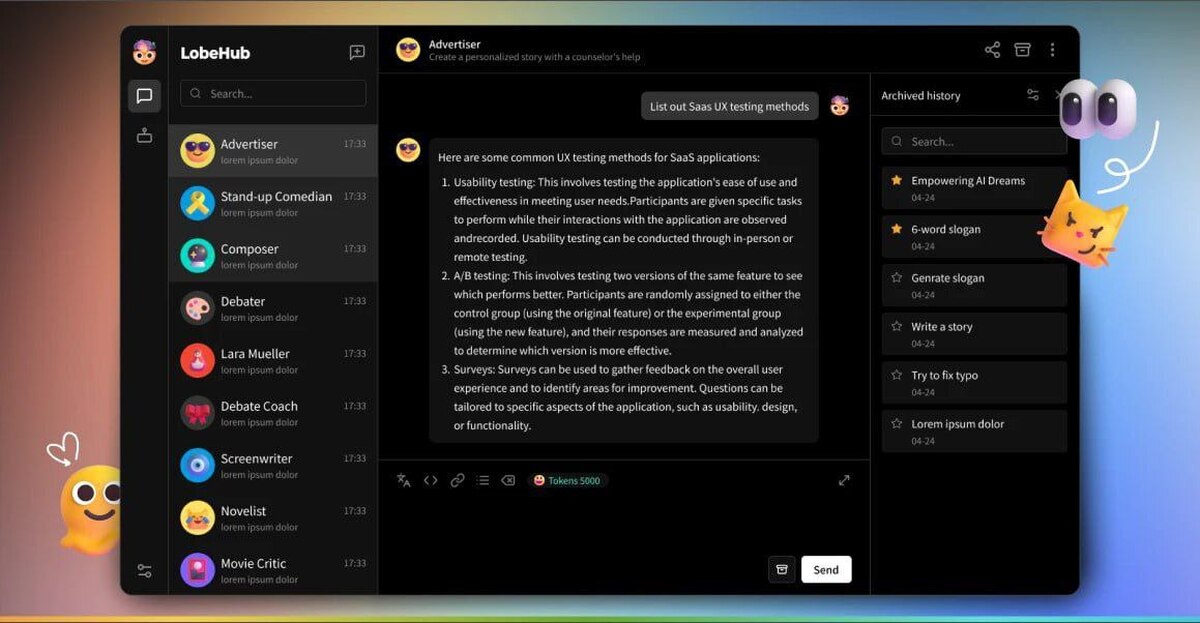This screenshot has height=623, width=1200.
Task: Open Archived history filter settings icon
Action: 1033,95
